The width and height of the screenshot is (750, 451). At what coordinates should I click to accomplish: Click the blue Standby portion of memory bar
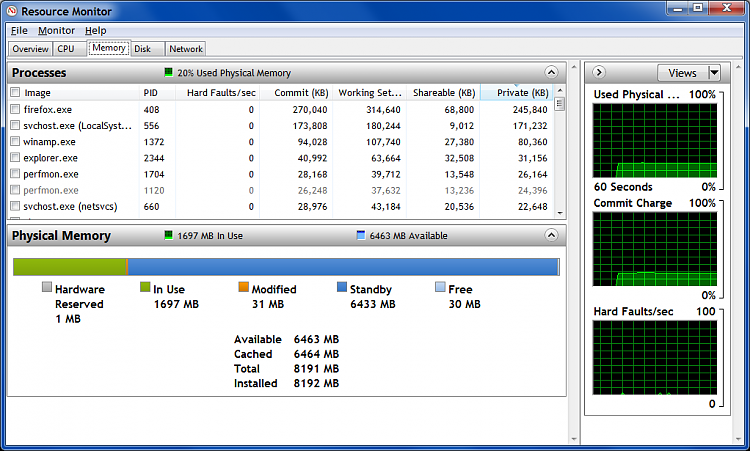pos(343,267)
